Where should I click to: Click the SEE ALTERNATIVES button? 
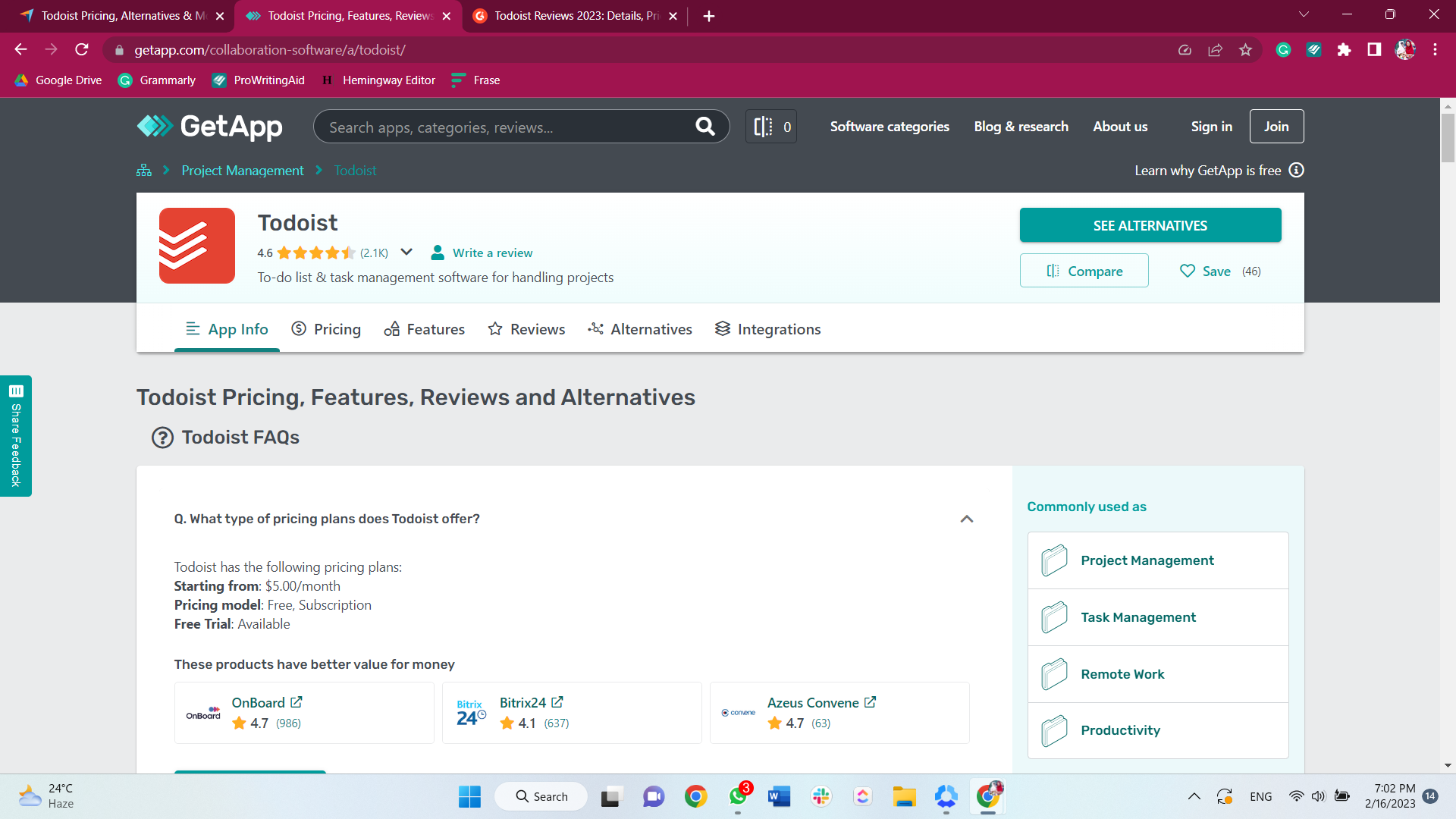1150,225
